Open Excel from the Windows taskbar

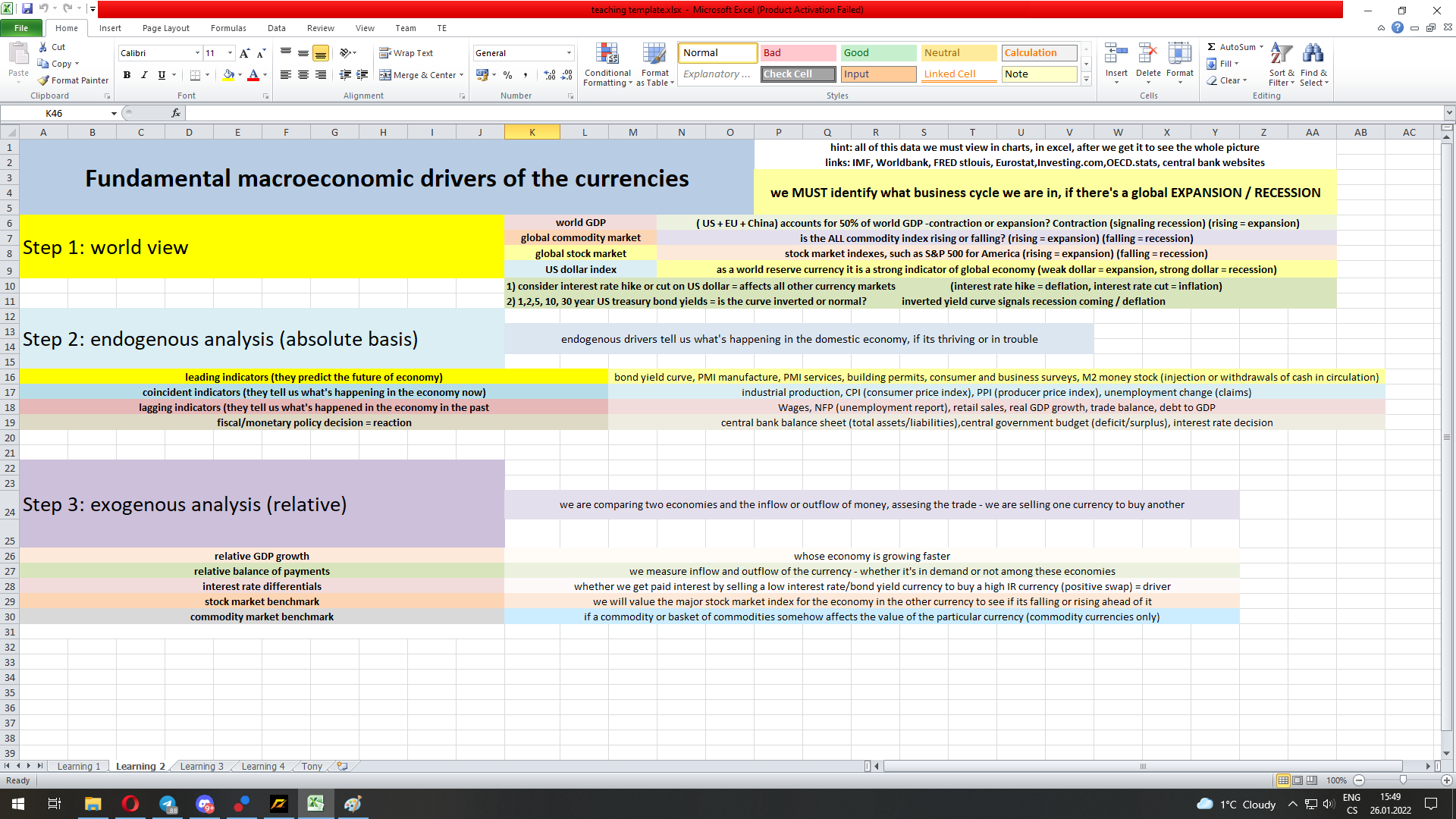315,804
